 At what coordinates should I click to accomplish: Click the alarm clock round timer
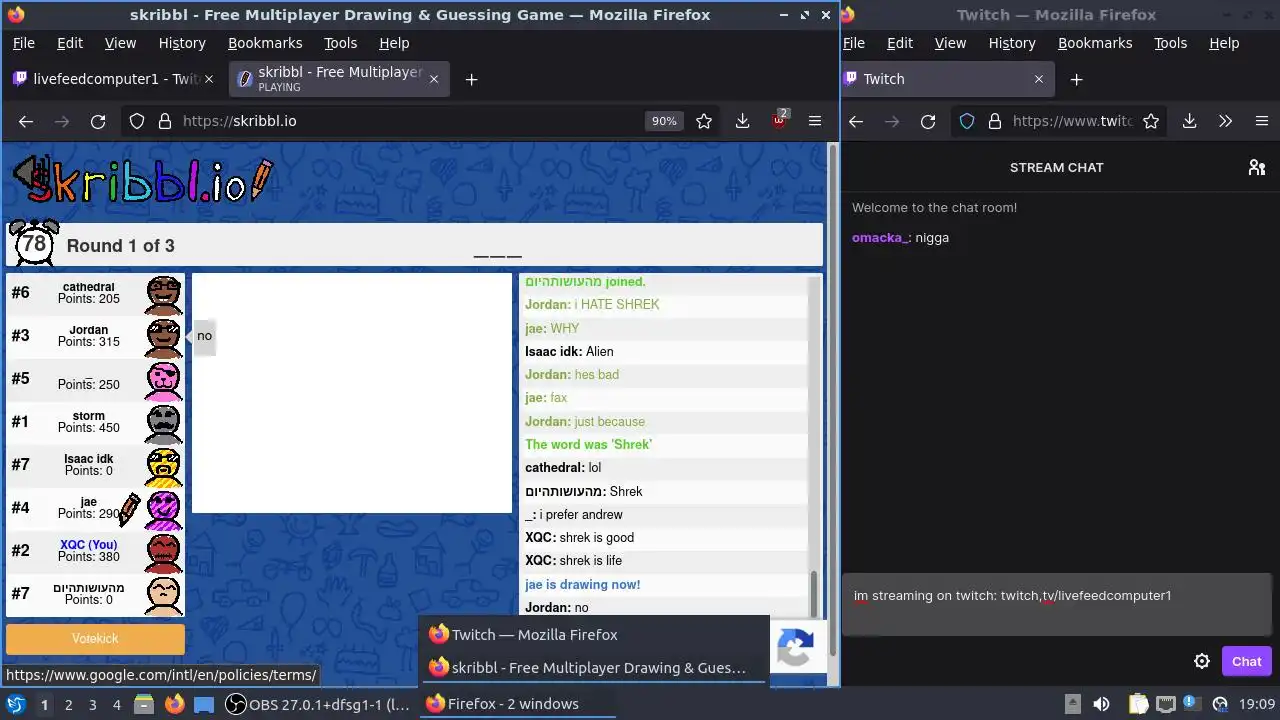click(x=34, y=243)
